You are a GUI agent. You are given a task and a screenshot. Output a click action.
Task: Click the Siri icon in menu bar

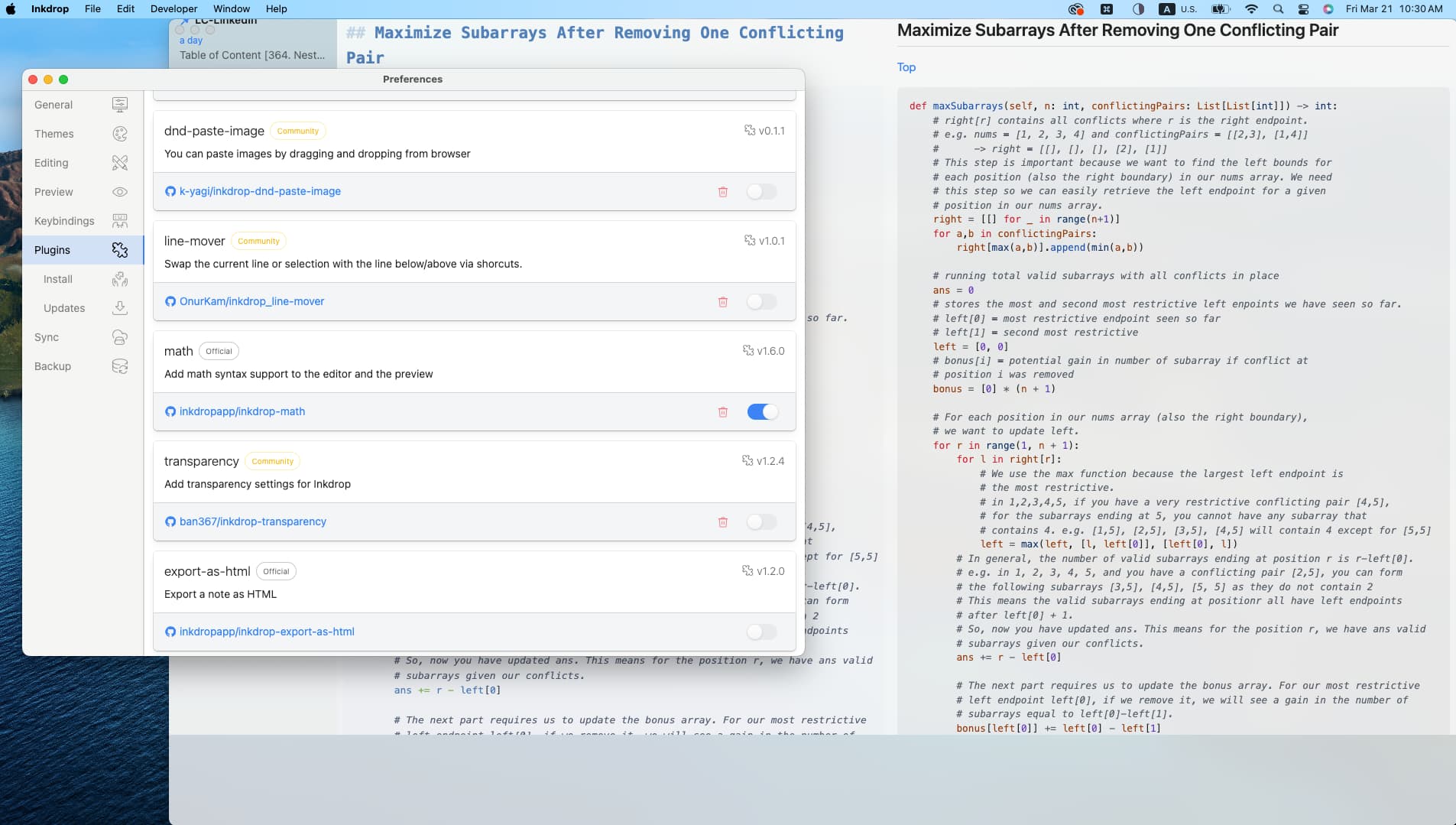(1328, 9)
